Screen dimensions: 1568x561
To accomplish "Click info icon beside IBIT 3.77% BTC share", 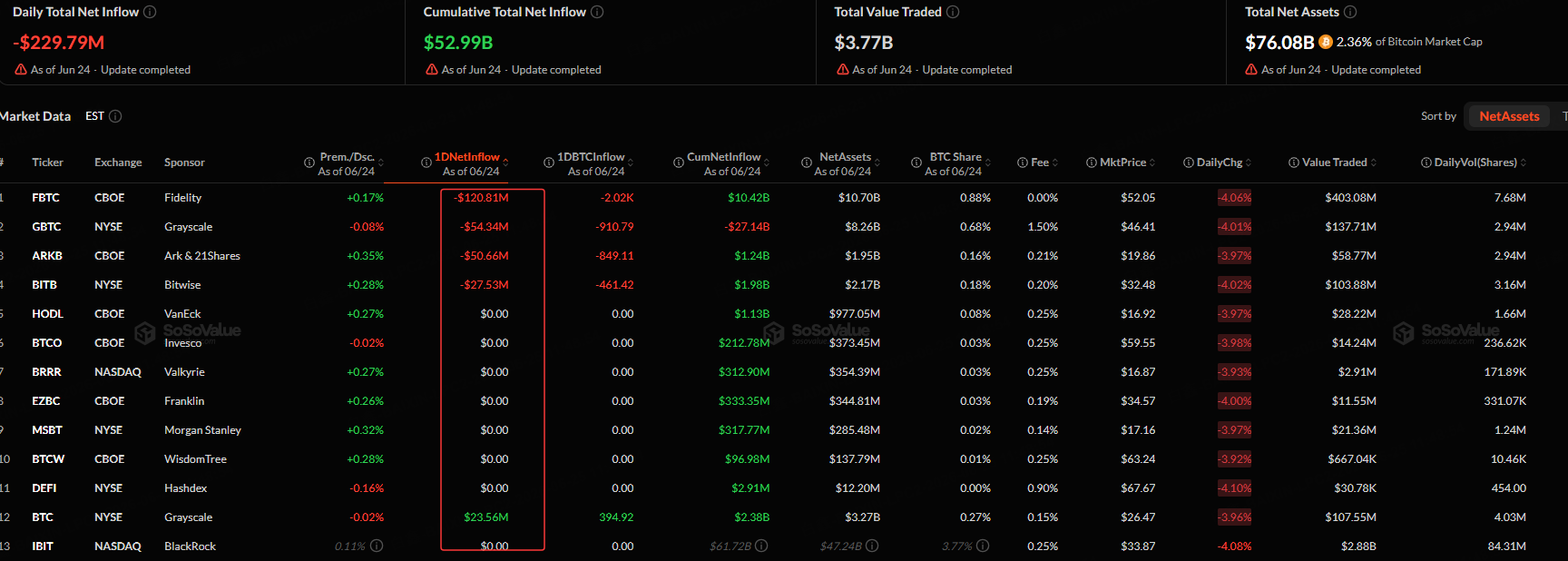I will 983,546.
